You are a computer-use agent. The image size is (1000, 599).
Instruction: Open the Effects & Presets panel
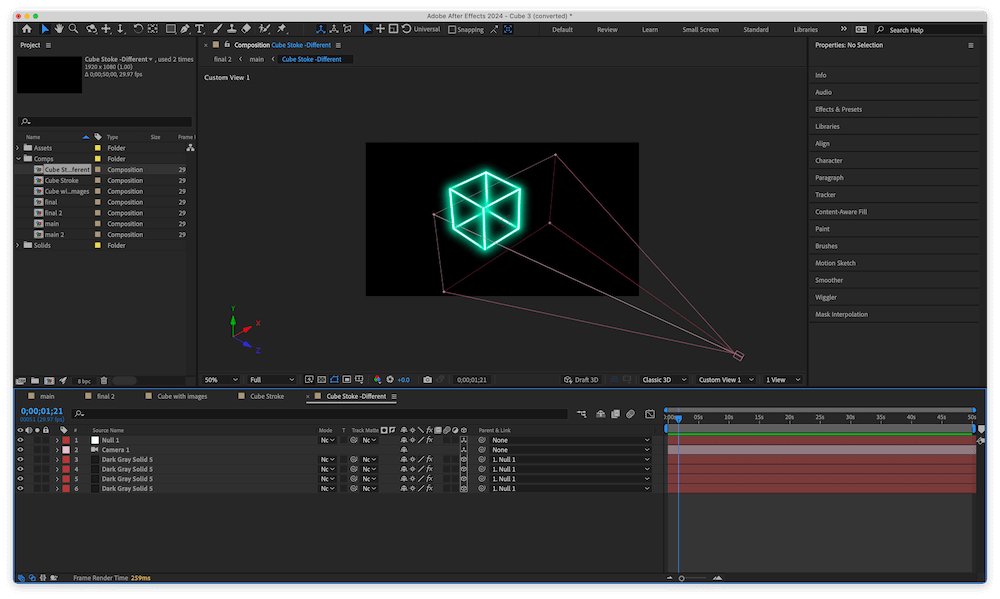[x=838, y=109]
